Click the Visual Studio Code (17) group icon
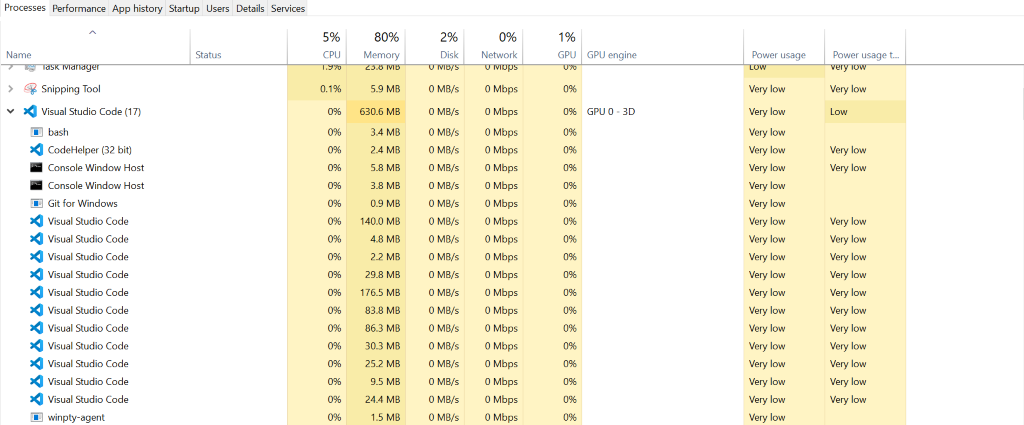 pyautogui.click(x=30, y=112)
